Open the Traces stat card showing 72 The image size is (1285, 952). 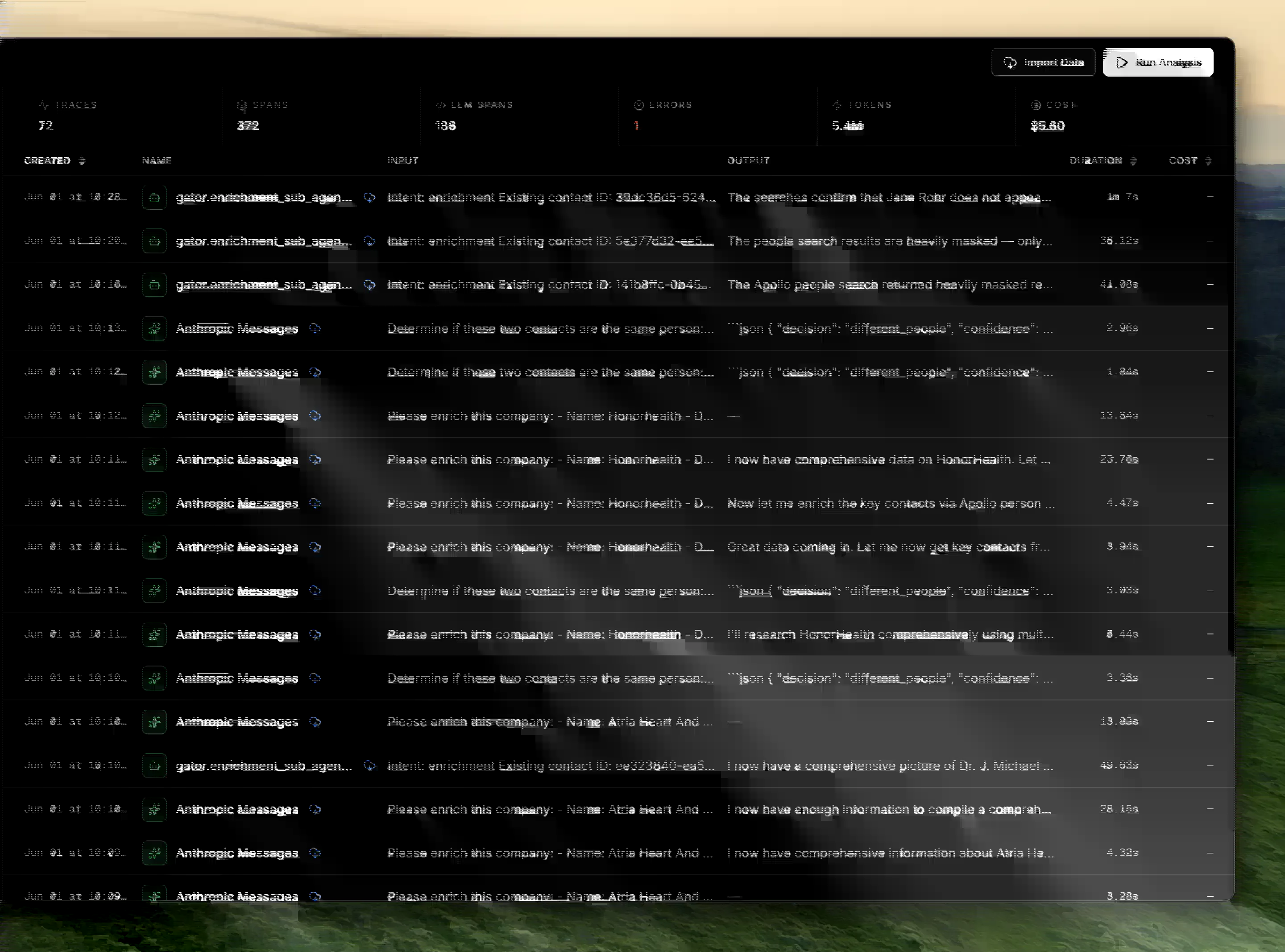pyautogui.click(x=122, y=116)
